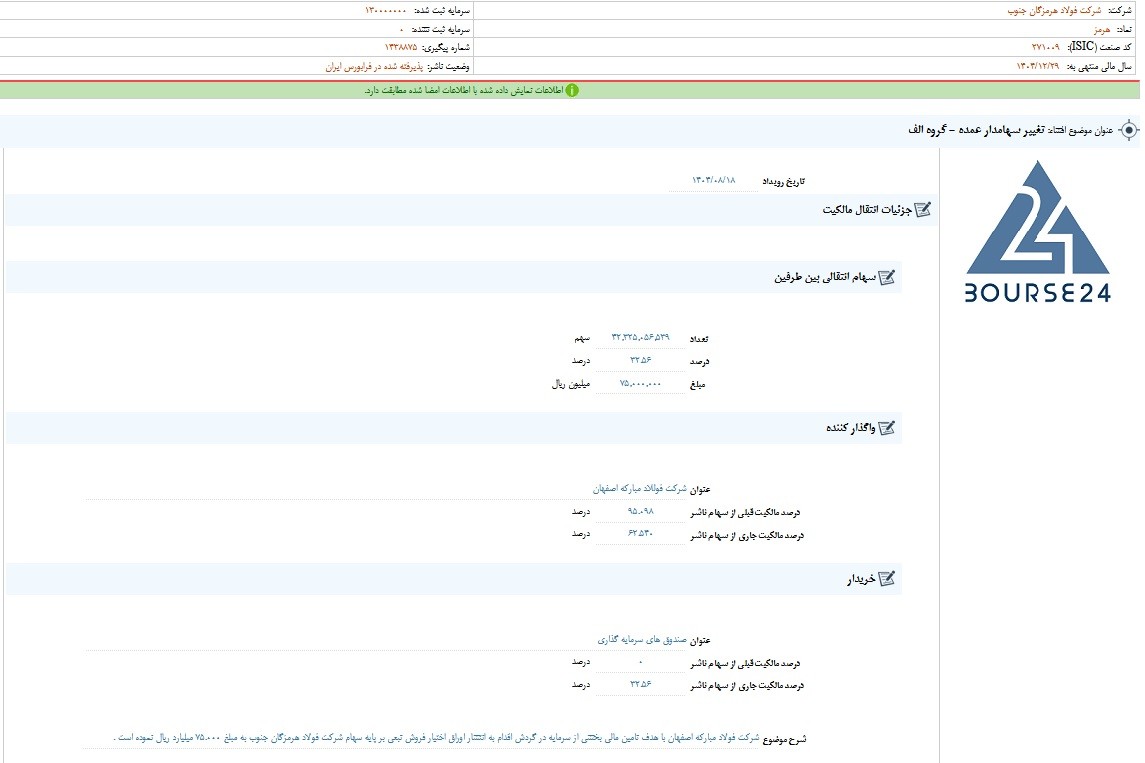Image resolution: width=1145 pixels, height=763 pixels.
Task: Click the transferor's current ownership value ۶۲.۵۳۰
Action: pyautogui.click(x=640, y=534)
